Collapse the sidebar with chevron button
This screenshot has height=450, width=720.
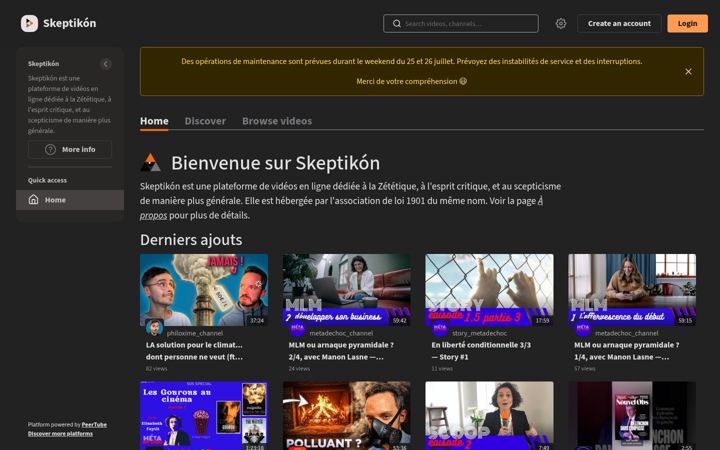point(106,64)
